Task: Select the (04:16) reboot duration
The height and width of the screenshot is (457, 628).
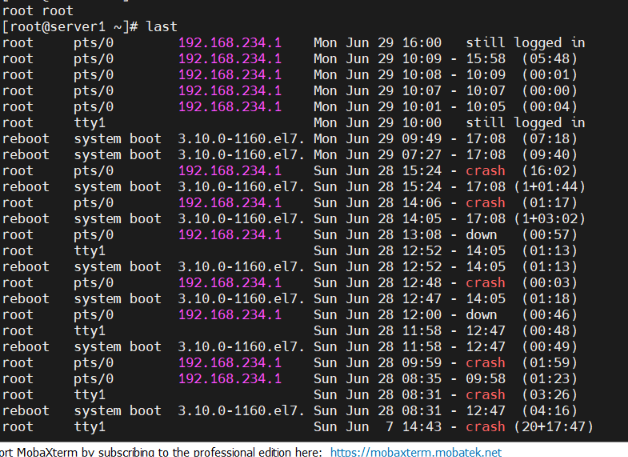Action: tap(550, 411)
